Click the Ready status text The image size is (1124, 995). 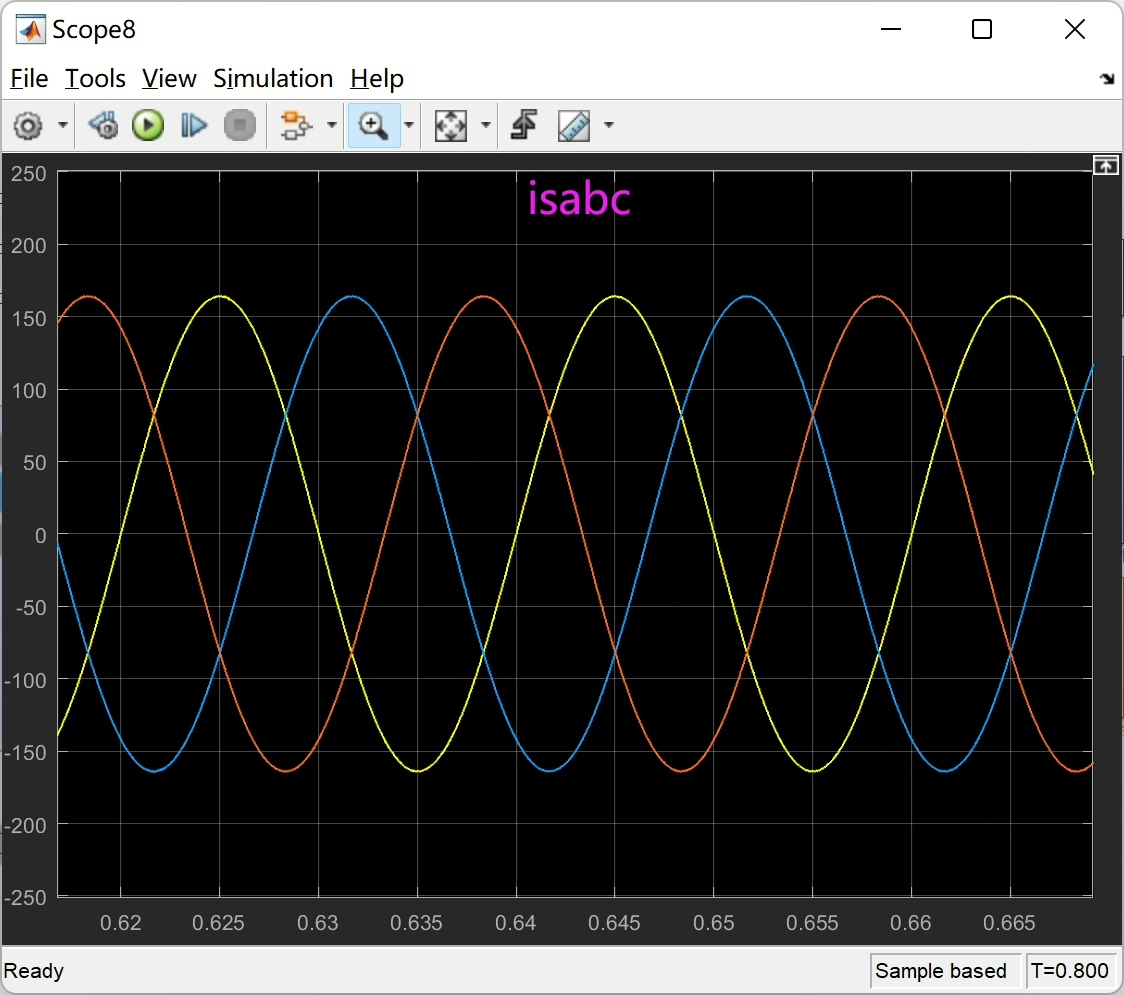click(34, 971)
